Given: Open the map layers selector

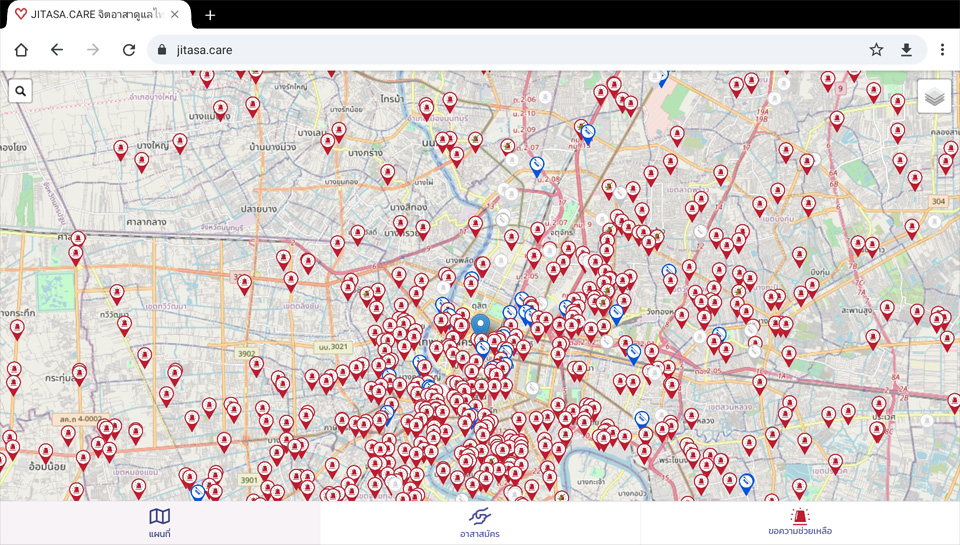Looking at the screenshot, I should (934, 96).
